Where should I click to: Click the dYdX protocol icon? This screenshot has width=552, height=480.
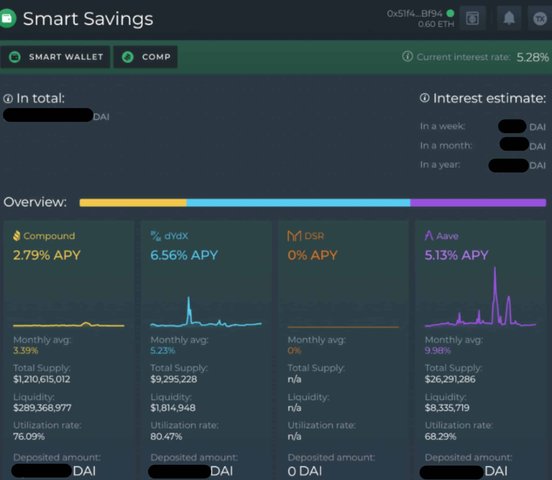click(x=155, y=236)
